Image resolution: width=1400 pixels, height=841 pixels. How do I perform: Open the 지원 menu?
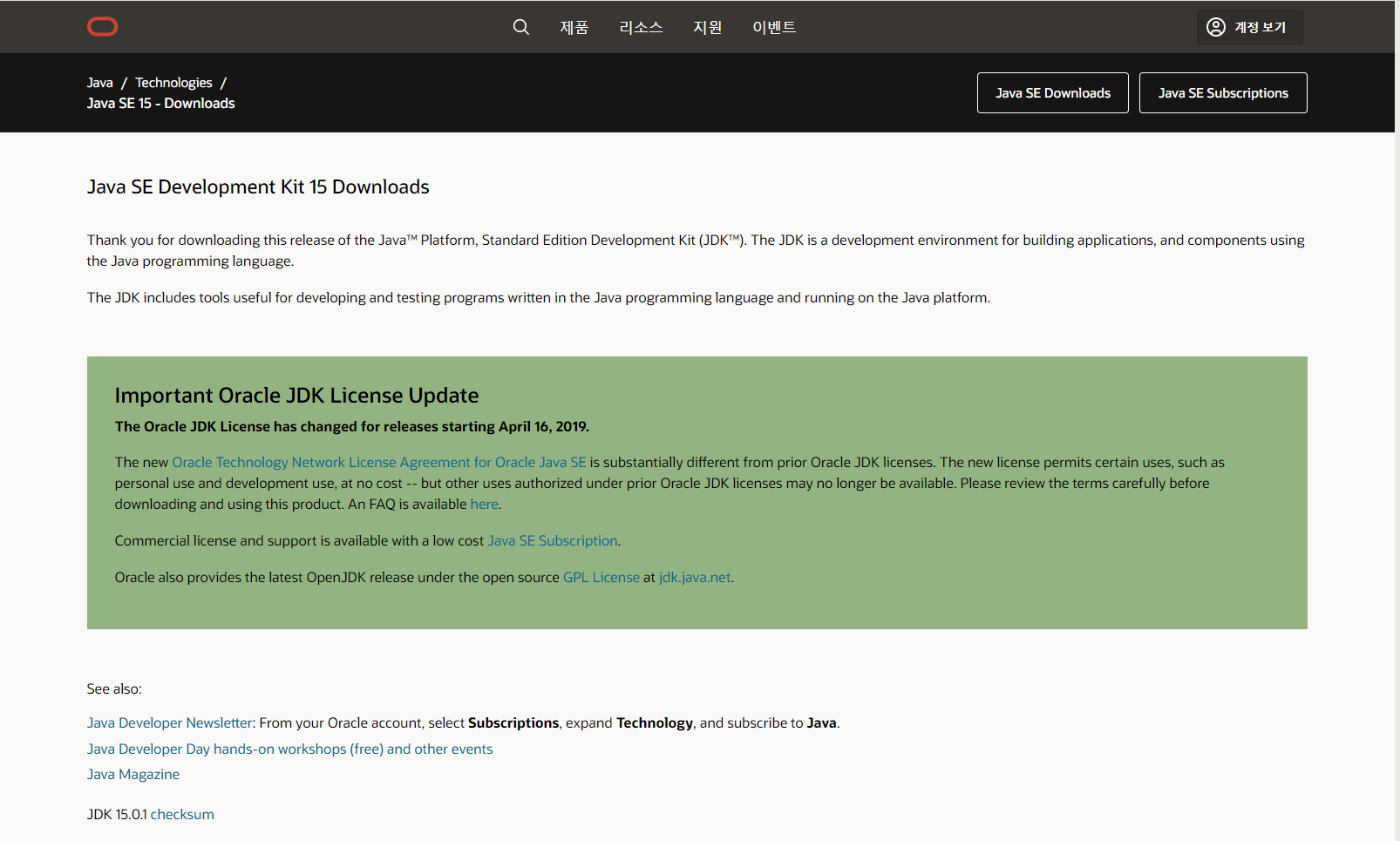click(708, 27)
